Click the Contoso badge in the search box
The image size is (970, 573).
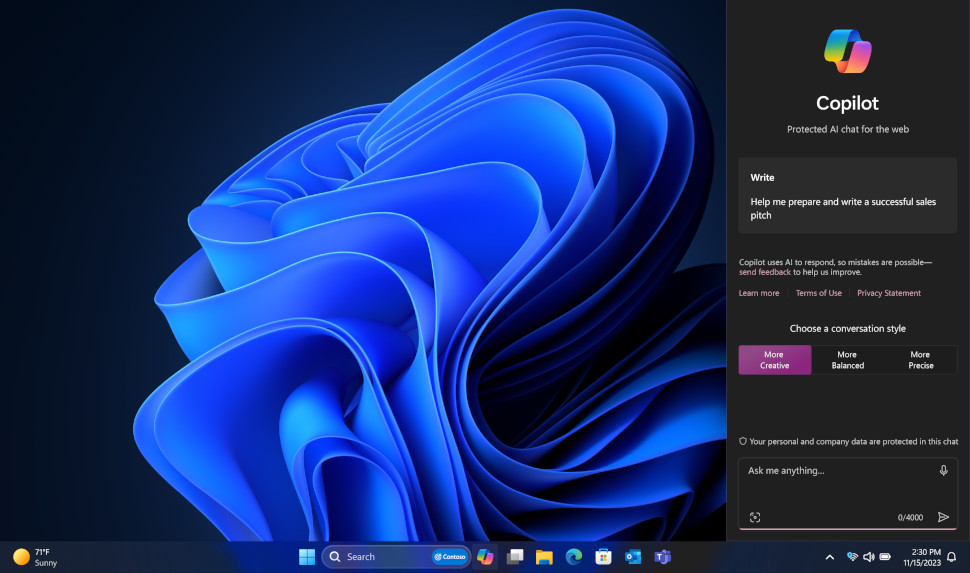pyautogui.click(x=450, y=557)
